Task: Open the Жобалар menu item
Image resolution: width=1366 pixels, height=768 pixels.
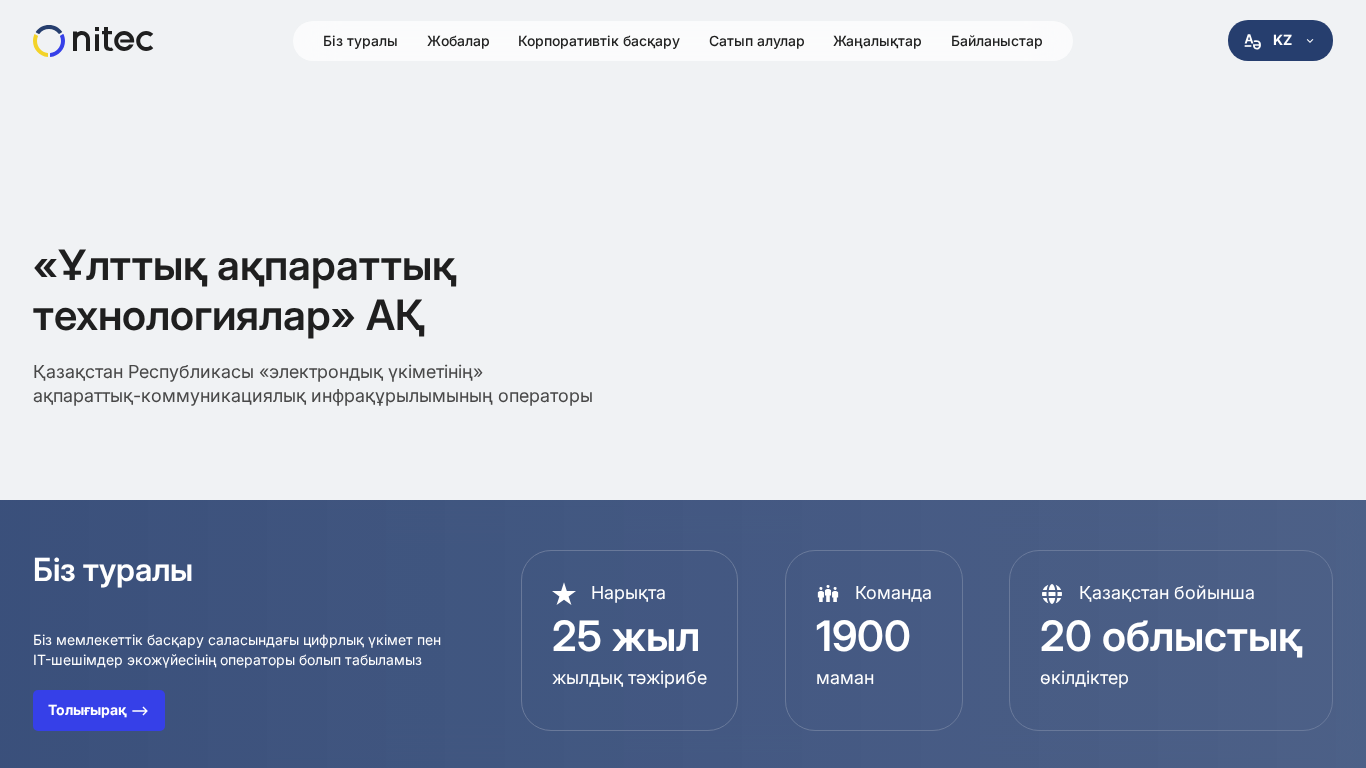Action: [x=458, y=41]
